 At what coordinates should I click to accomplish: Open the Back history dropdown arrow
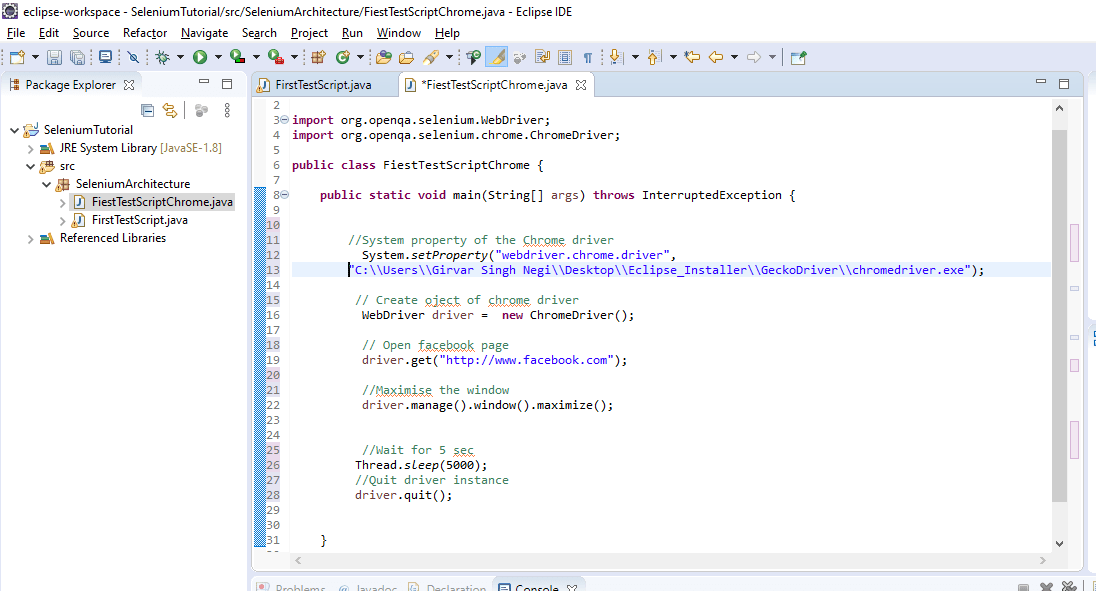point(734,57)
